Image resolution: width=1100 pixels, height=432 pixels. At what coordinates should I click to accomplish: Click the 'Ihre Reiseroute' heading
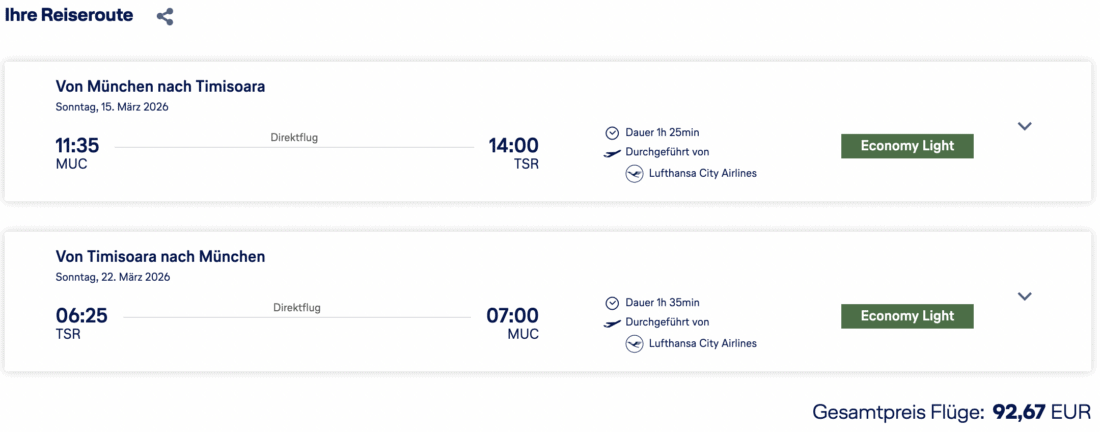pos(69,15)
